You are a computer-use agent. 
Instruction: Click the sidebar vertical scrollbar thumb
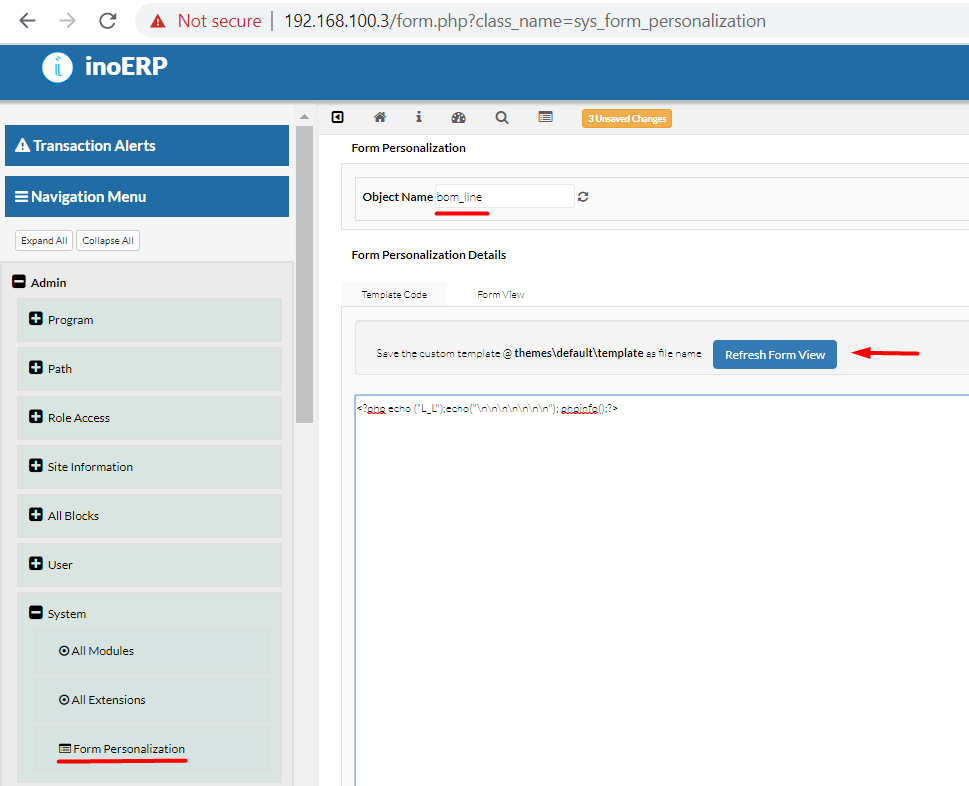[x=304, y=274]
